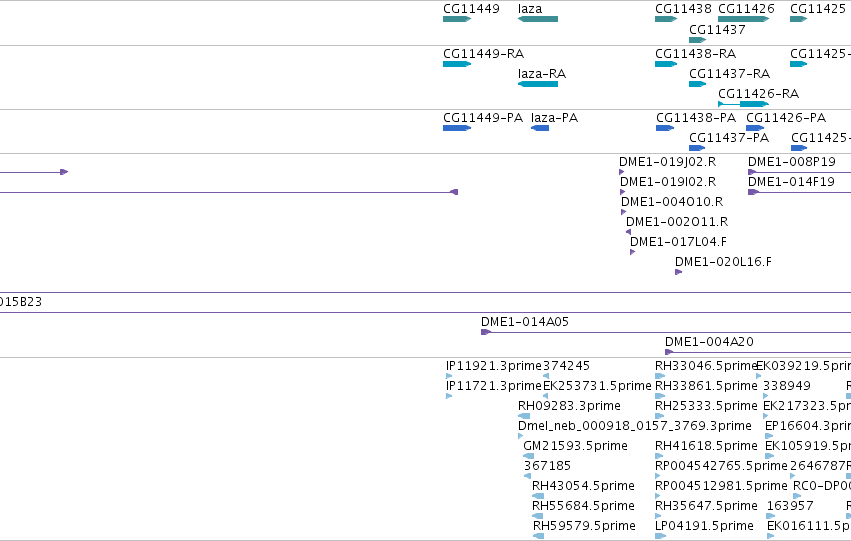Click the 2646787 EST label
Screen dimensions: 851x541
pos(818,466)
